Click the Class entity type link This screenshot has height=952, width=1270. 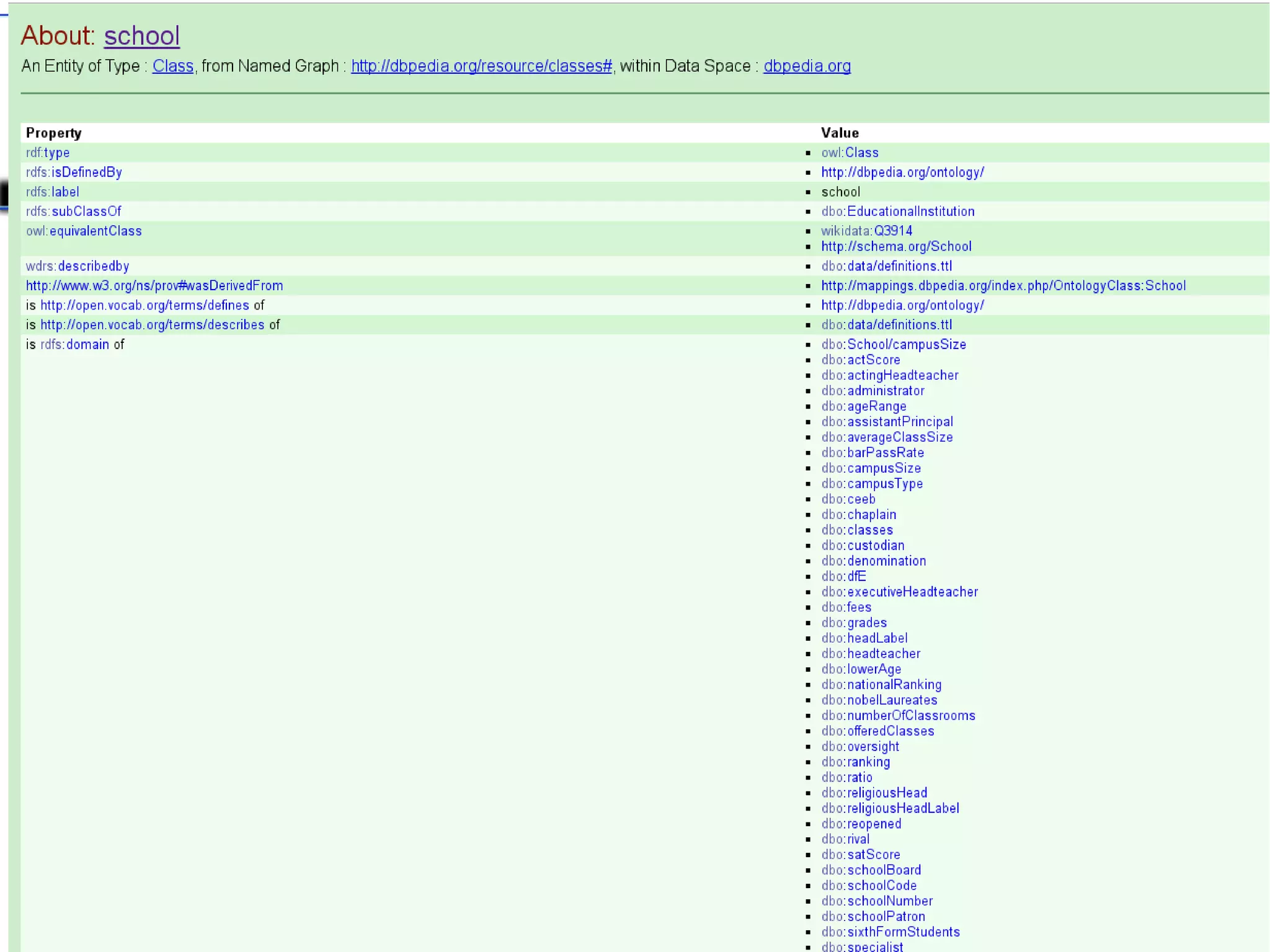point(173,66)
